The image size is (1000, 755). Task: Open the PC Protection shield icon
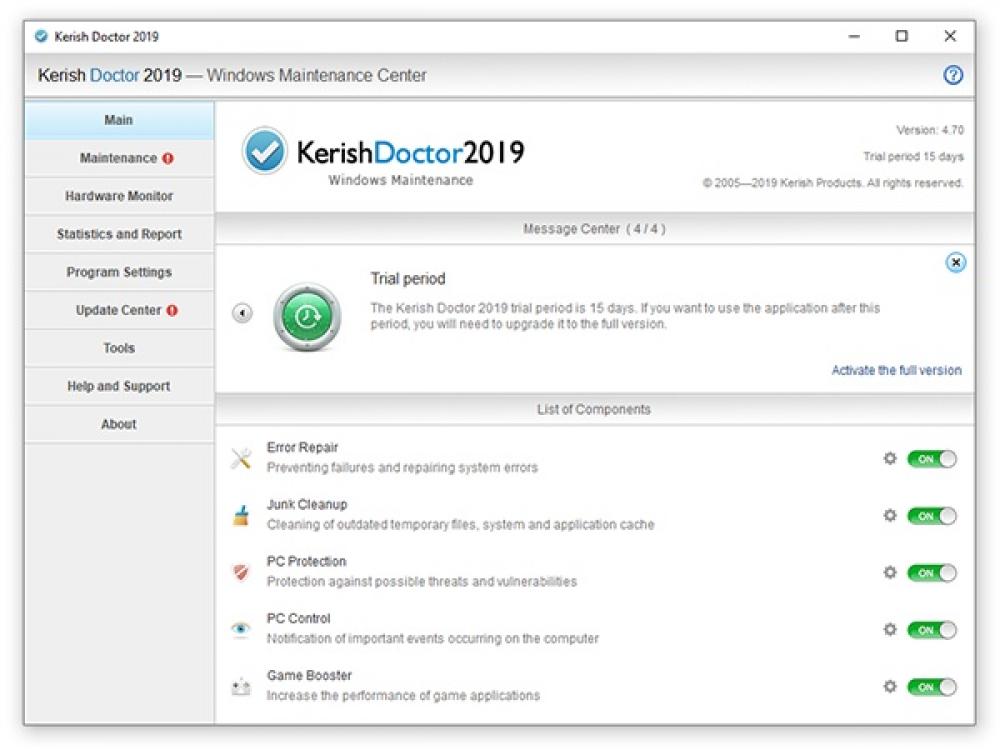pos(240,571)
